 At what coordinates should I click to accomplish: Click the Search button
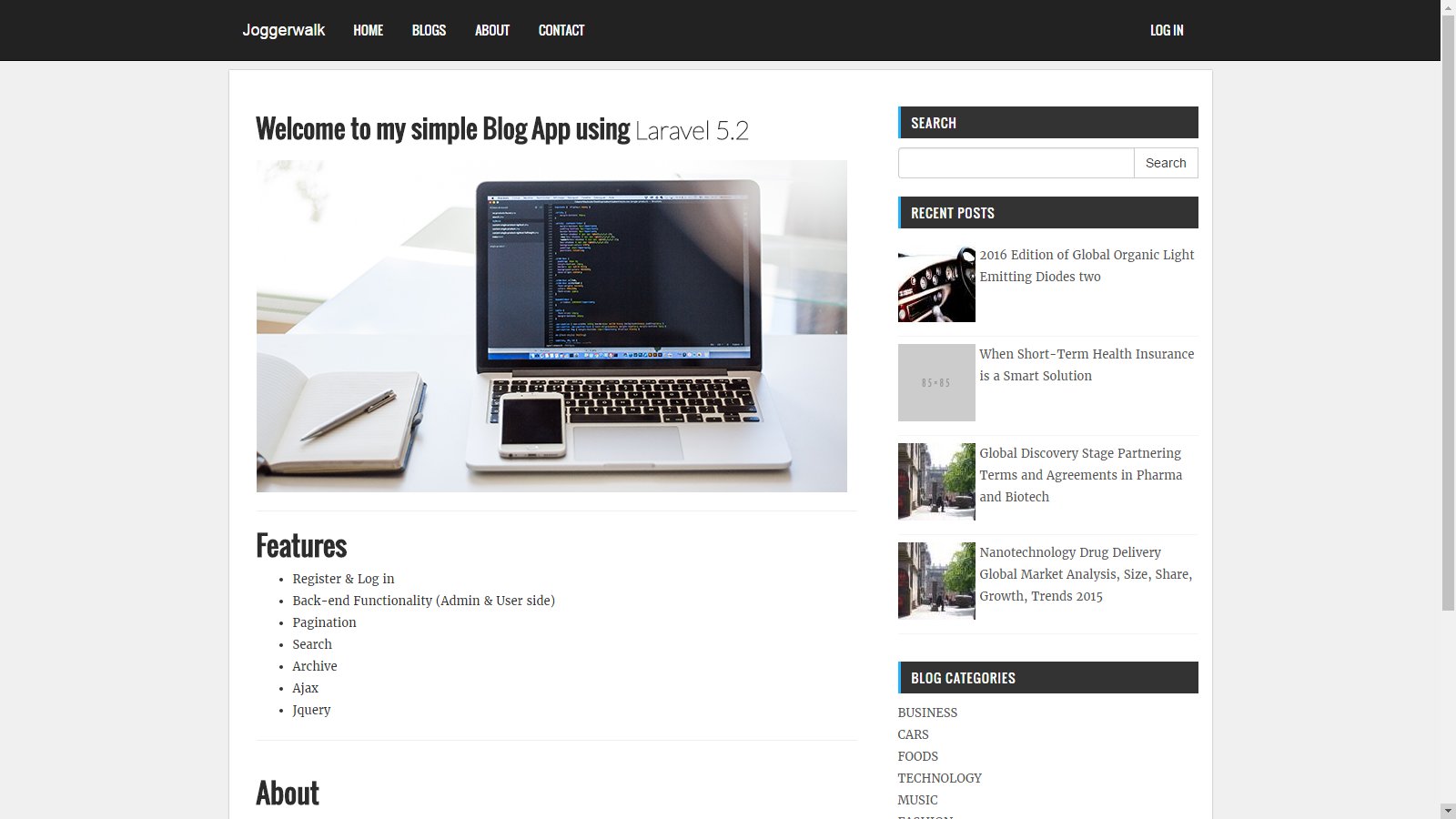(x=1166, y=163)
